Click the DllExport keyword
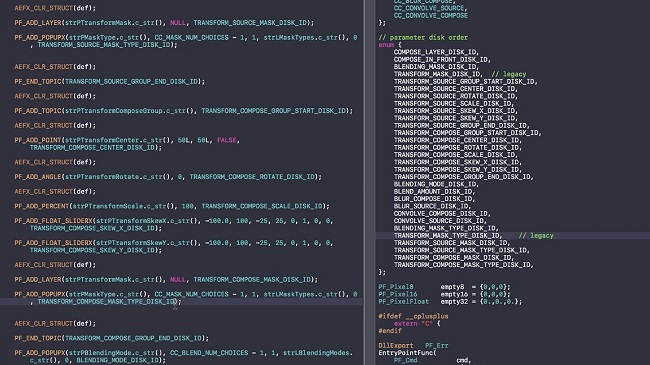Image resolution: width=650 pixels, height=365 pixels. 395,346
